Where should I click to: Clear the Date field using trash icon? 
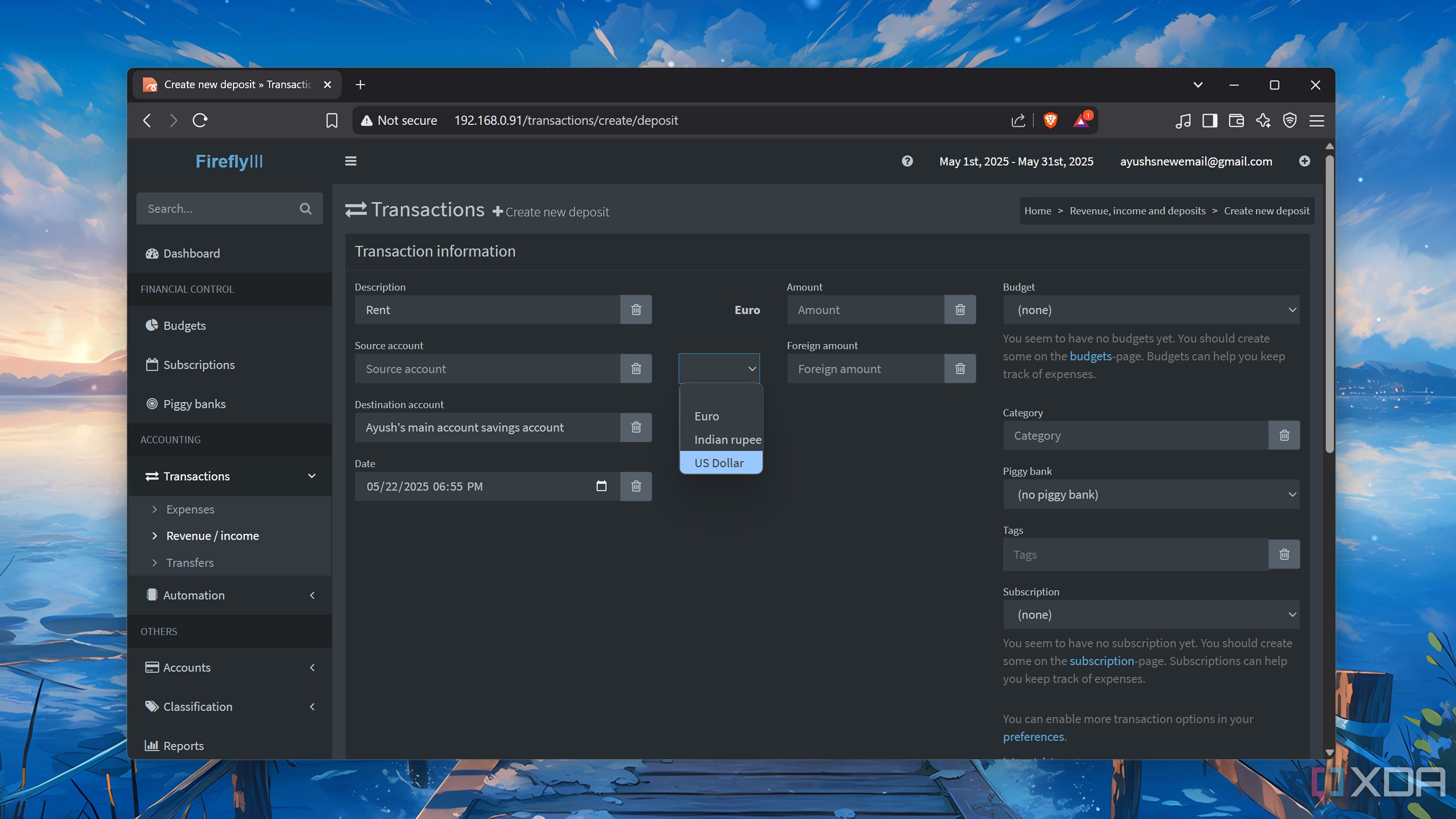coord(636,486)
